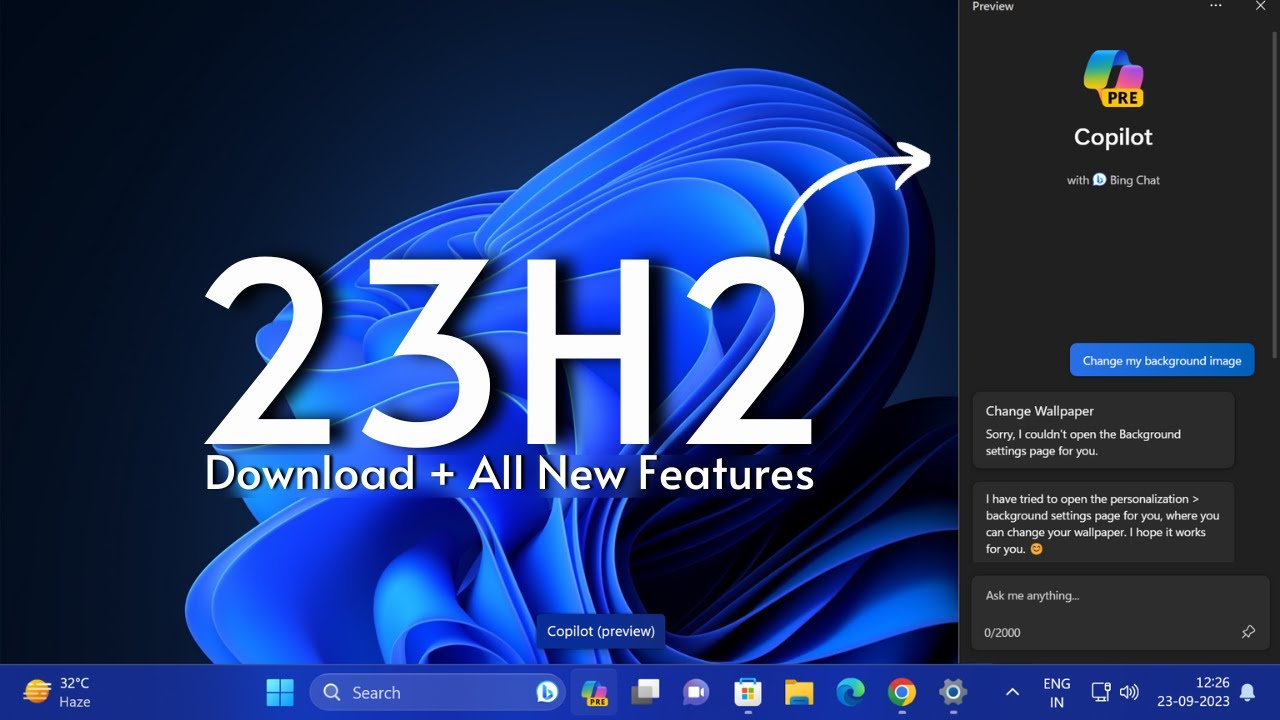The width and height of the screenshot is (1280, 720).
Task: Open clock and date 12:26
Action: [1195, 692]
